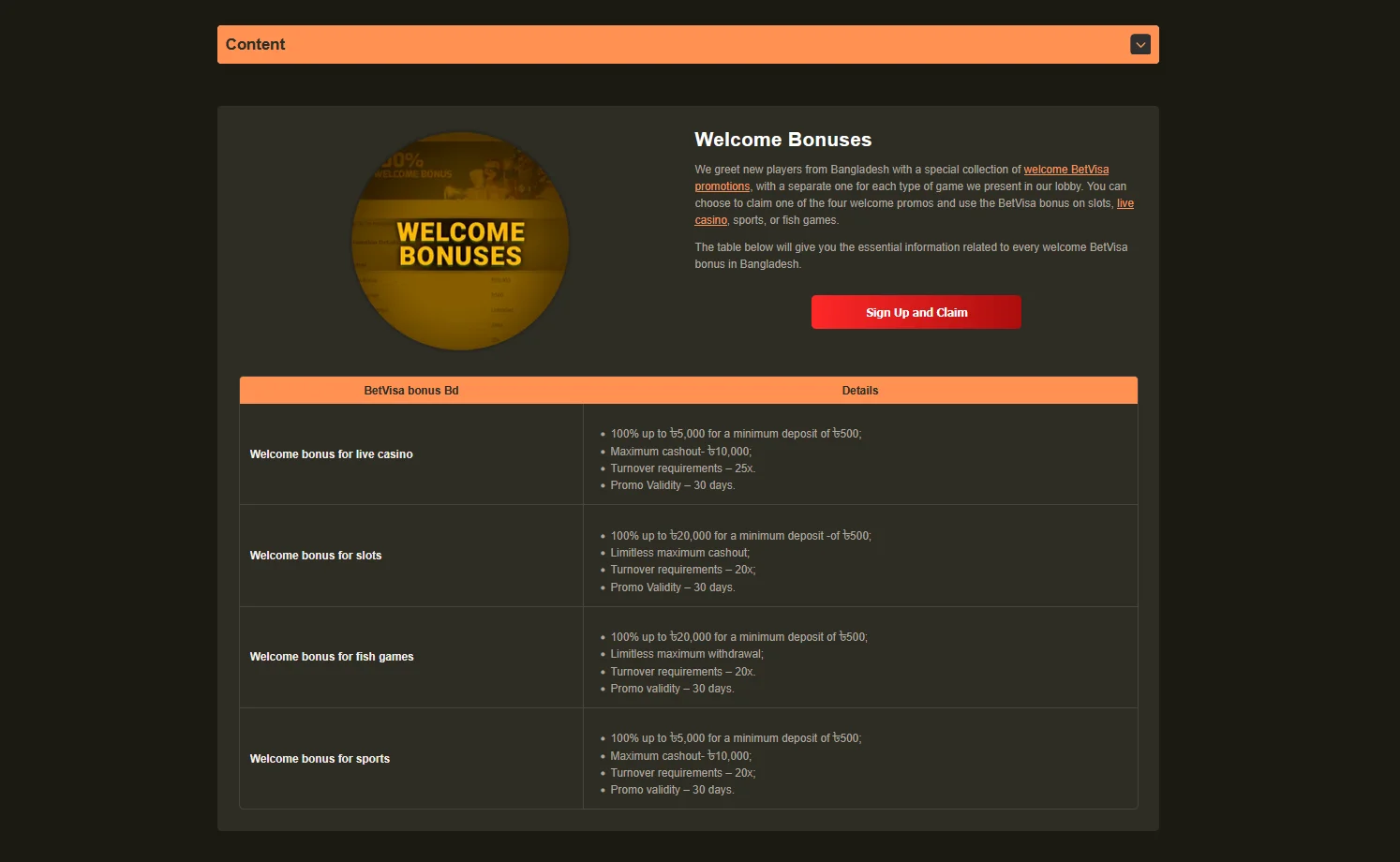Click the Content header title text
This screenshot has height=862, width=1400.
[255, 45]
